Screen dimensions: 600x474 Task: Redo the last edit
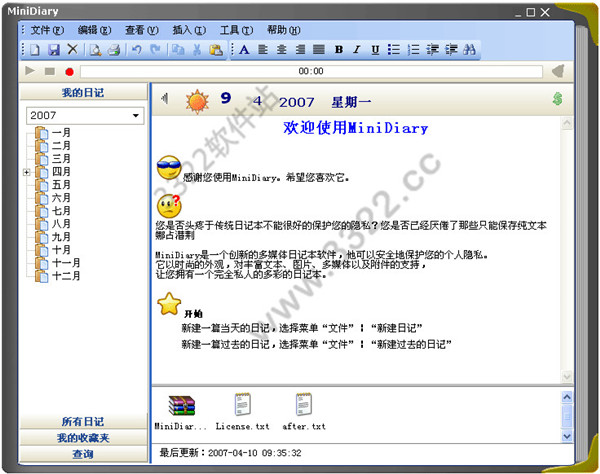coord(155,49)
